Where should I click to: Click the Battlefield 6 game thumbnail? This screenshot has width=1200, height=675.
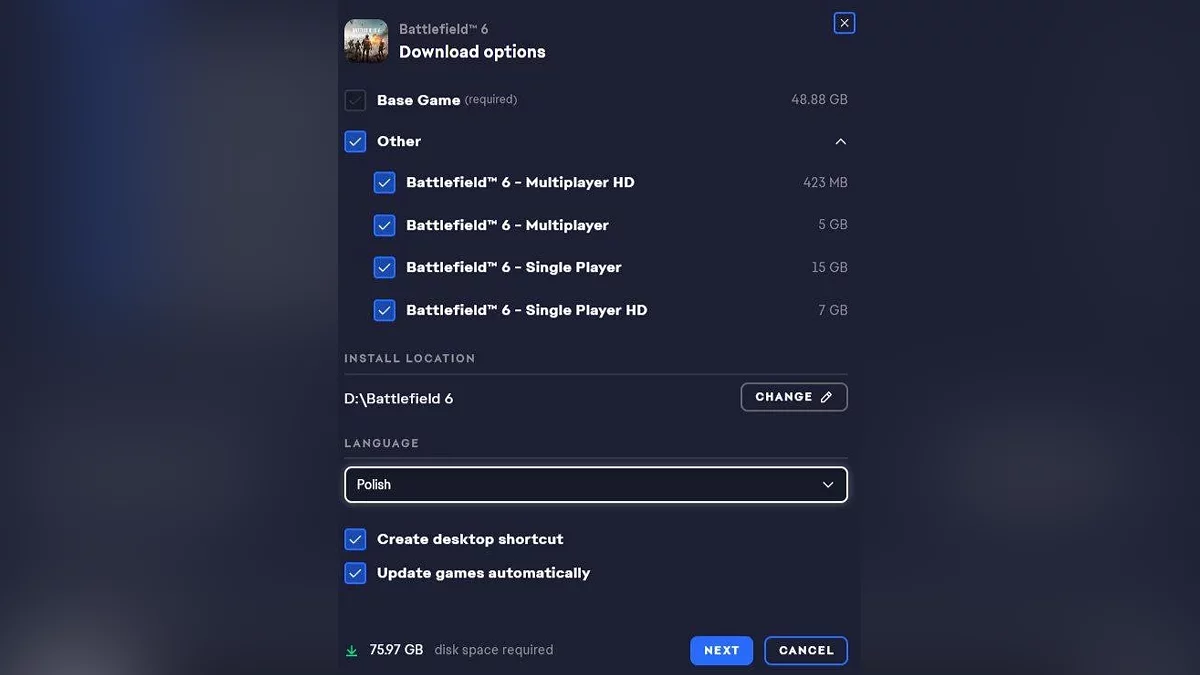tap(366, 41)
